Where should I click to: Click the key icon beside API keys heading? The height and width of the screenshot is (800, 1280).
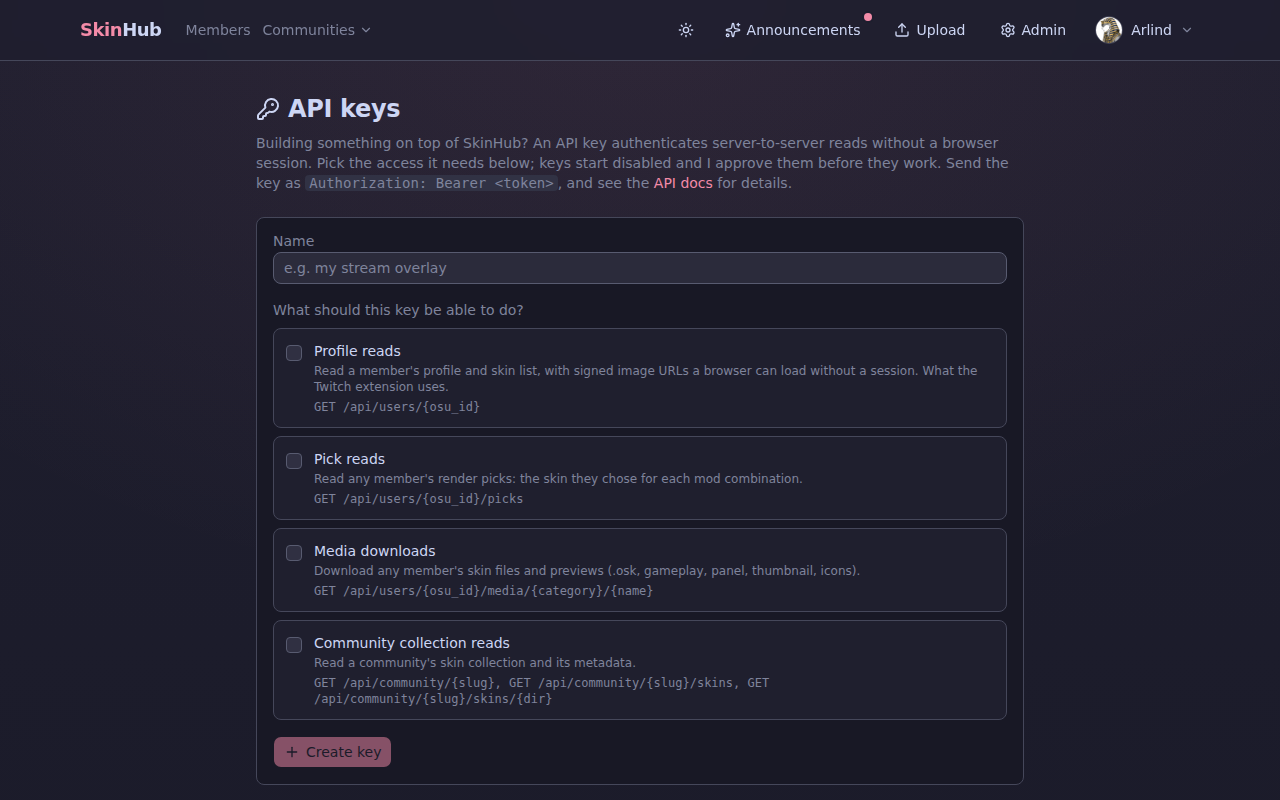point(268,109)
